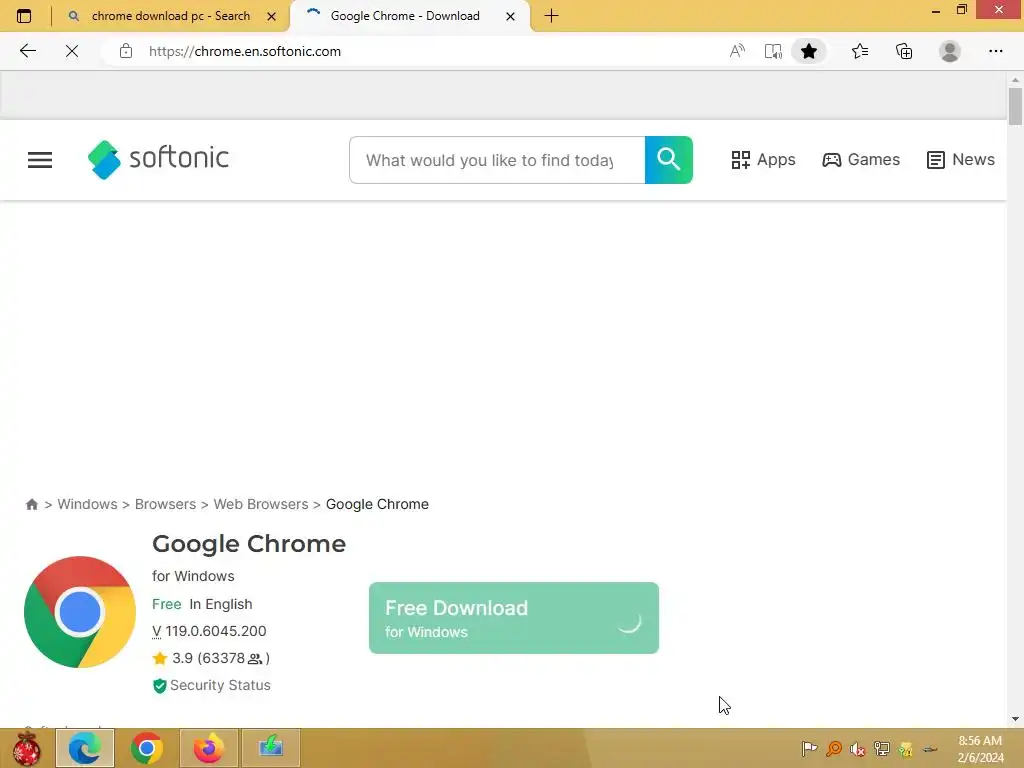Click the 'Google Chrome' page heading
The width and height of the screenshot is (1024, 768).
click(x=249, y=544)
